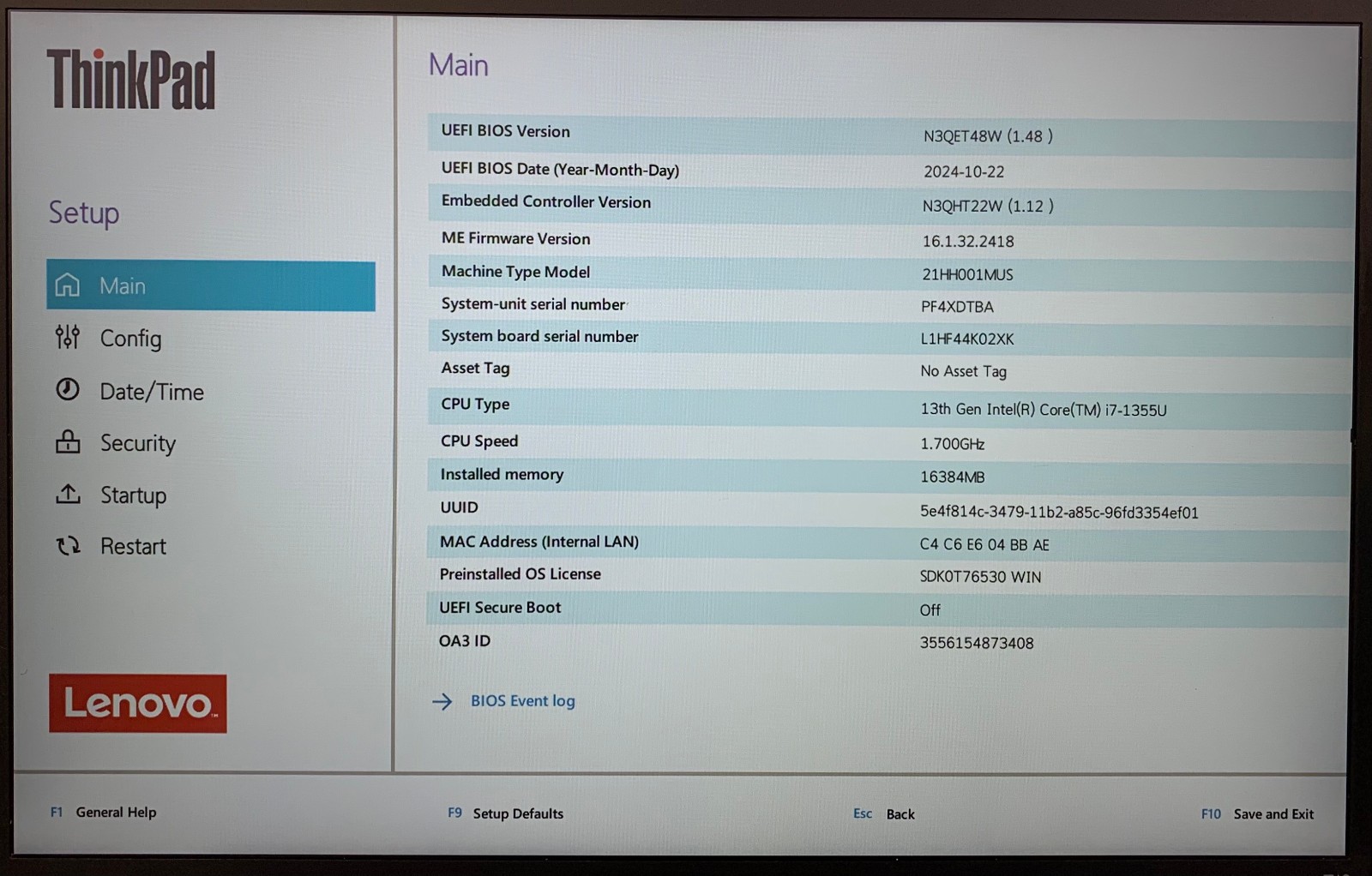
Task: Click the Secure Boot value Off
Action: click(930, 610)
